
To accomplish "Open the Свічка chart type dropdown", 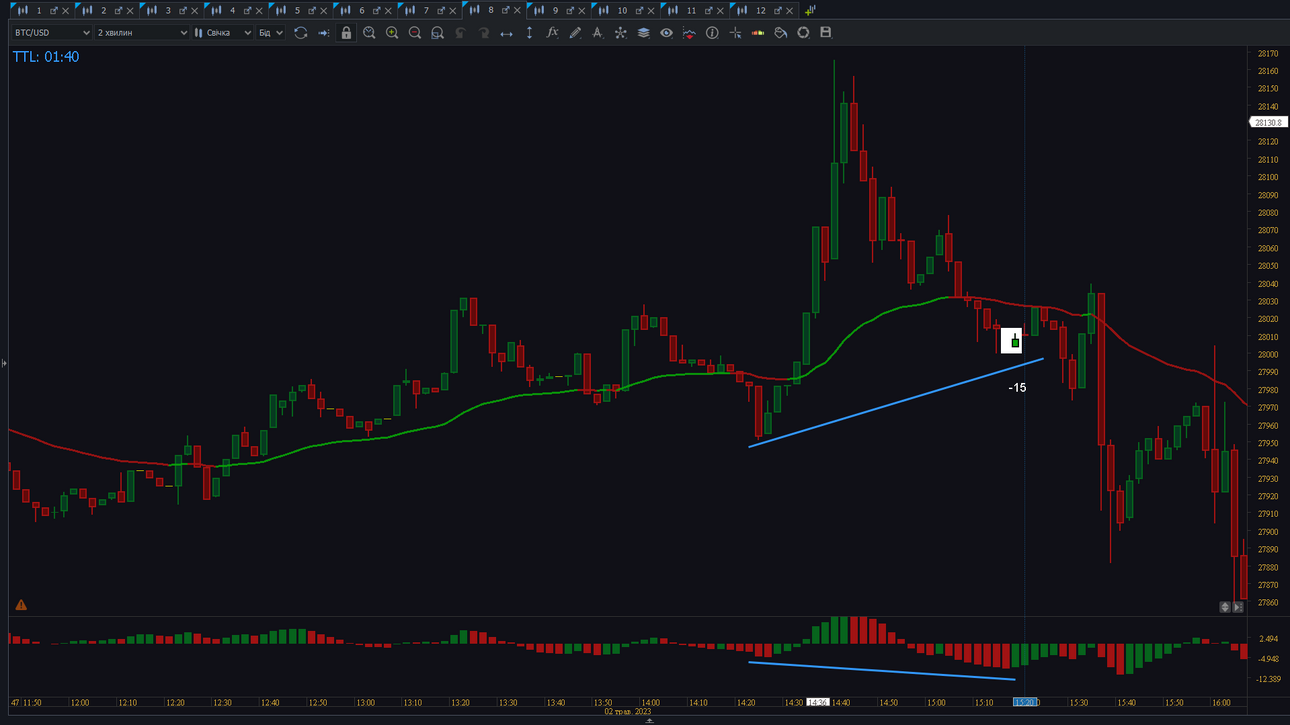I will pyautogui.click(x=222, y=33).
